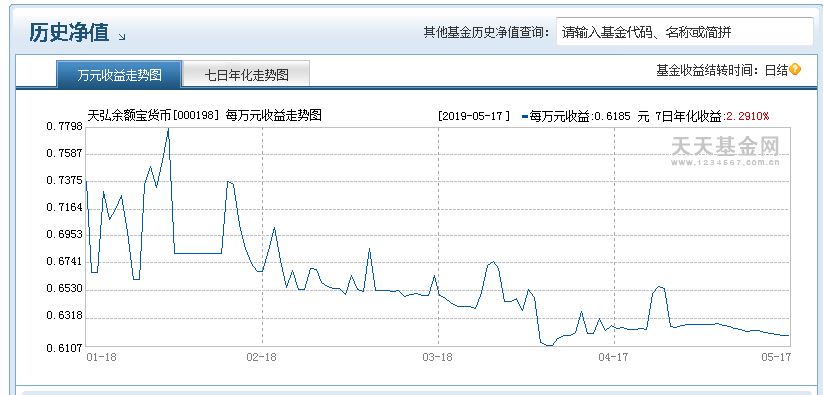This screenshot has height=395, width=823.
Task: Click the highest peak of the yield line
Action: click(168, 129)
